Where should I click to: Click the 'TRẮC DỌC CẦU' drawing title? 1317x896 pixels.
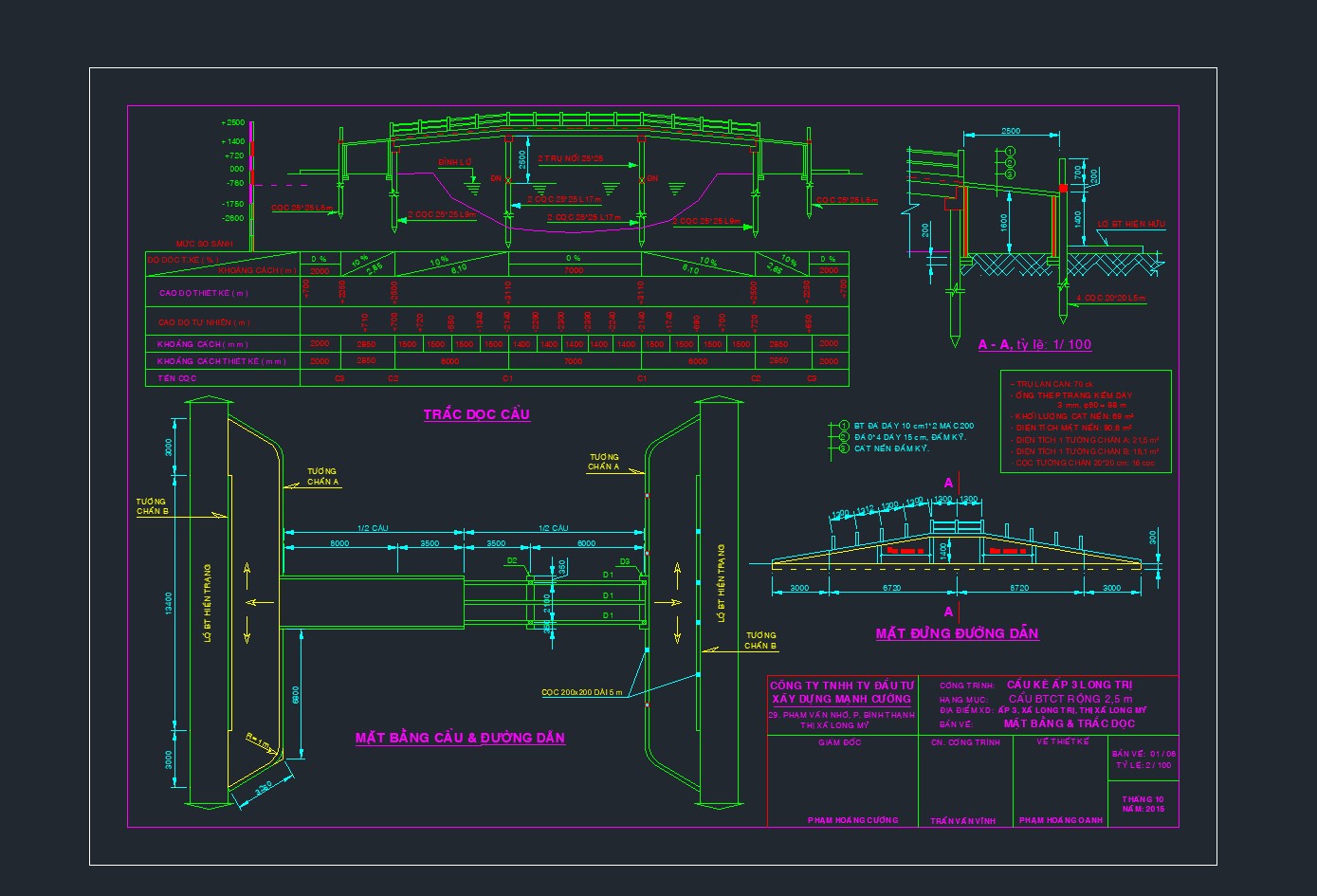pos(476,414)
